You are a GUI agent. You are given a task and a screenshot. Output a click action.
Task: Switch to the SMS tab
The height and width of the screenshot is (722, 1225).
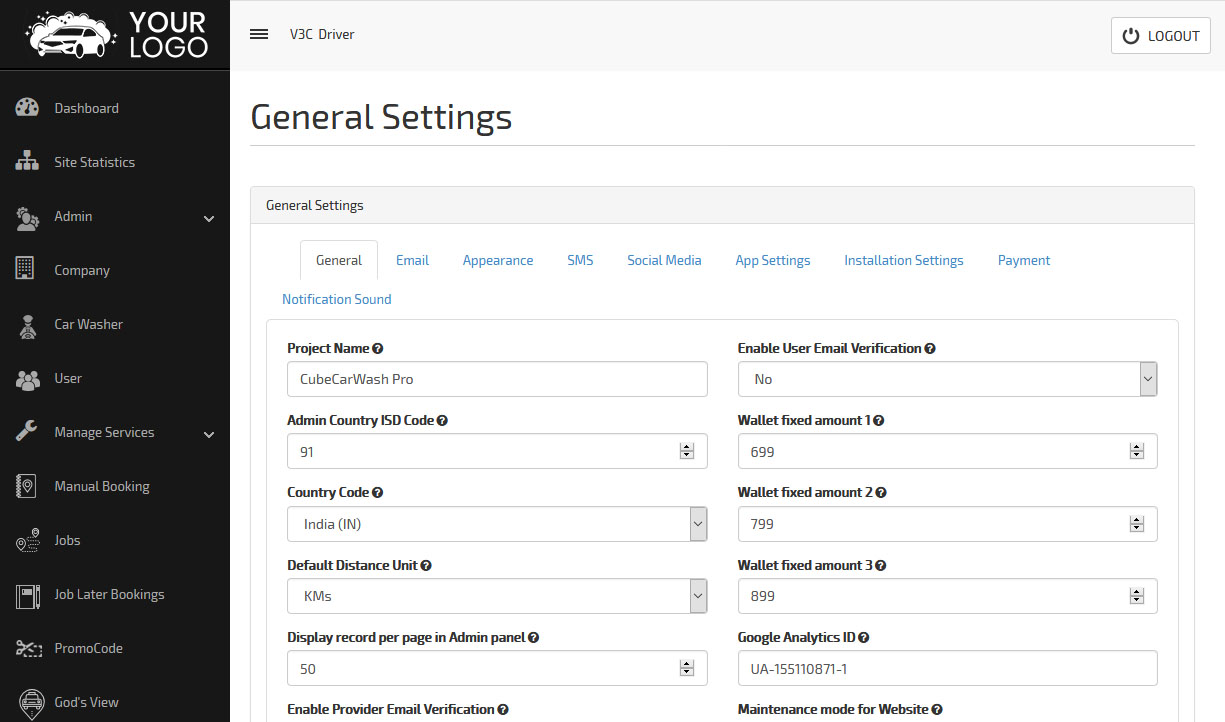tap(580, 260)
